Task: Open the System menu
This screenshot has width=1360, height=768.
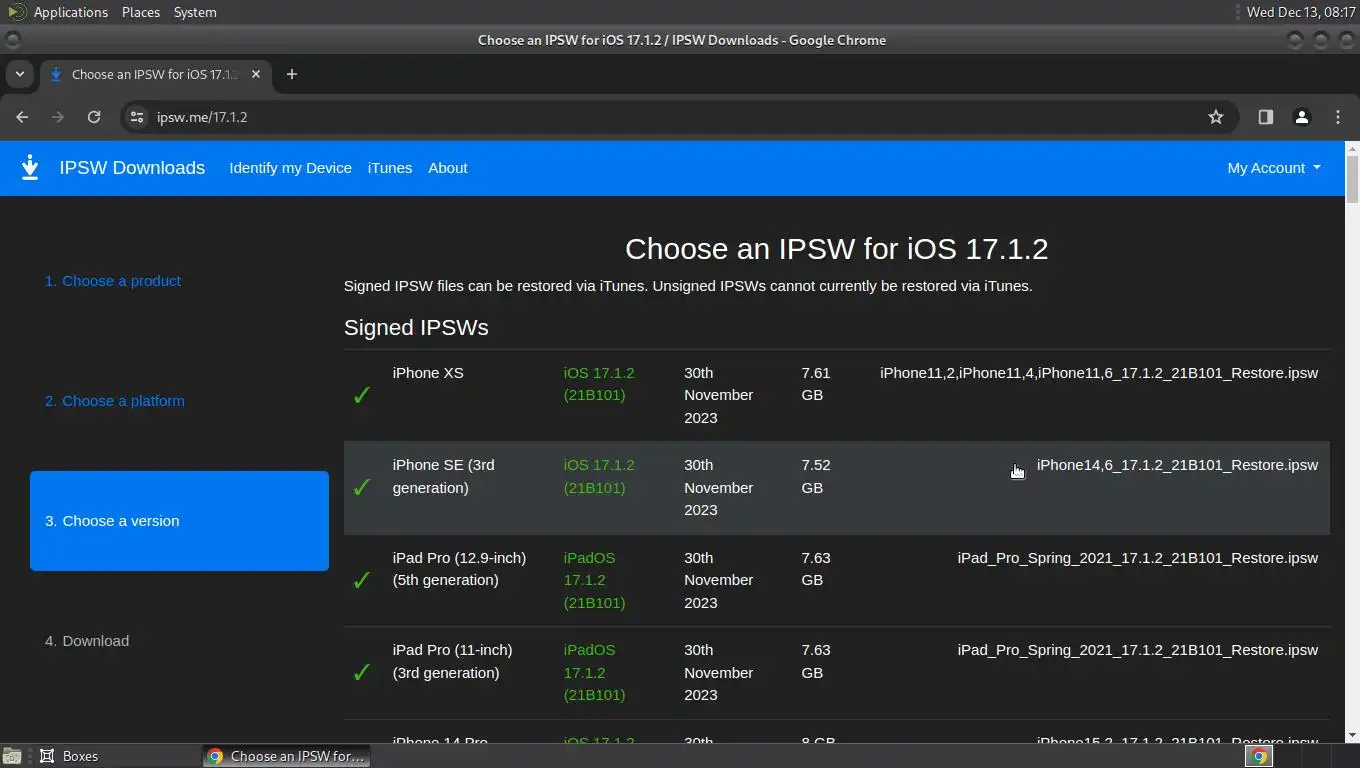Action: [x=195, y=12]
